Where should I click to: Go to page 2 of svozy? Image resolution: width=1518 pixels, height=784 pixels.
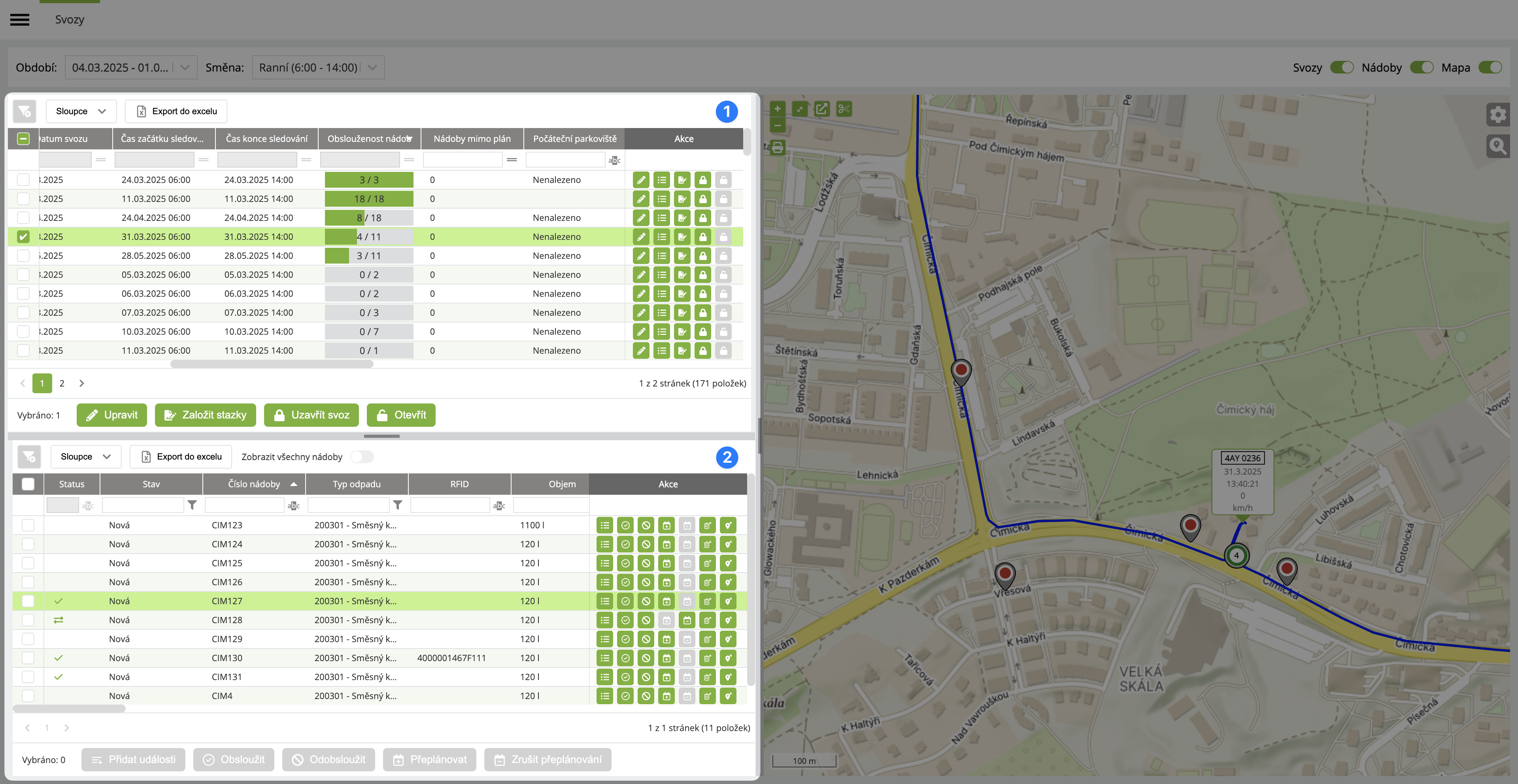tap(62, 383)
